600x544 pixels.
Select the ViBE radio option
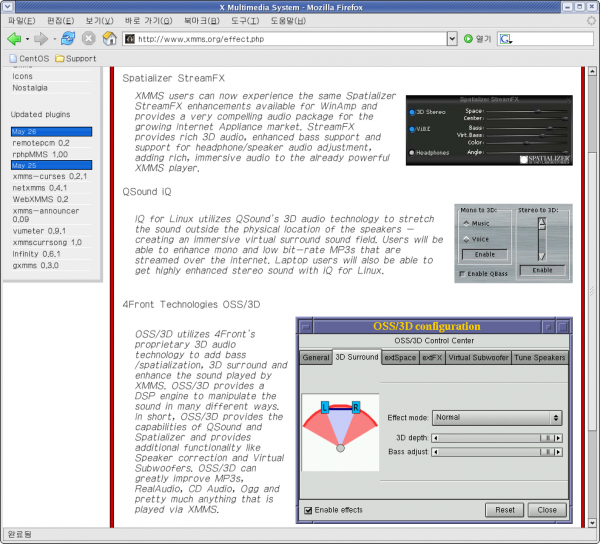pyautogui.click(x=412, y=129)
